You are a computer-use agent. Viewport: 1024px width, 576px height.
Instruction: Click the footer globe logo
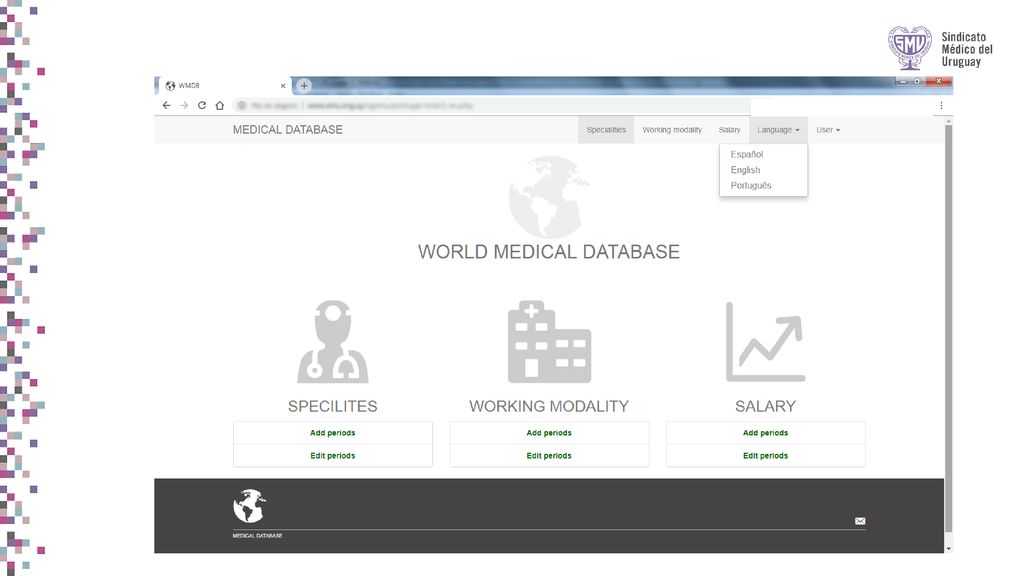[x=249, y=506]
